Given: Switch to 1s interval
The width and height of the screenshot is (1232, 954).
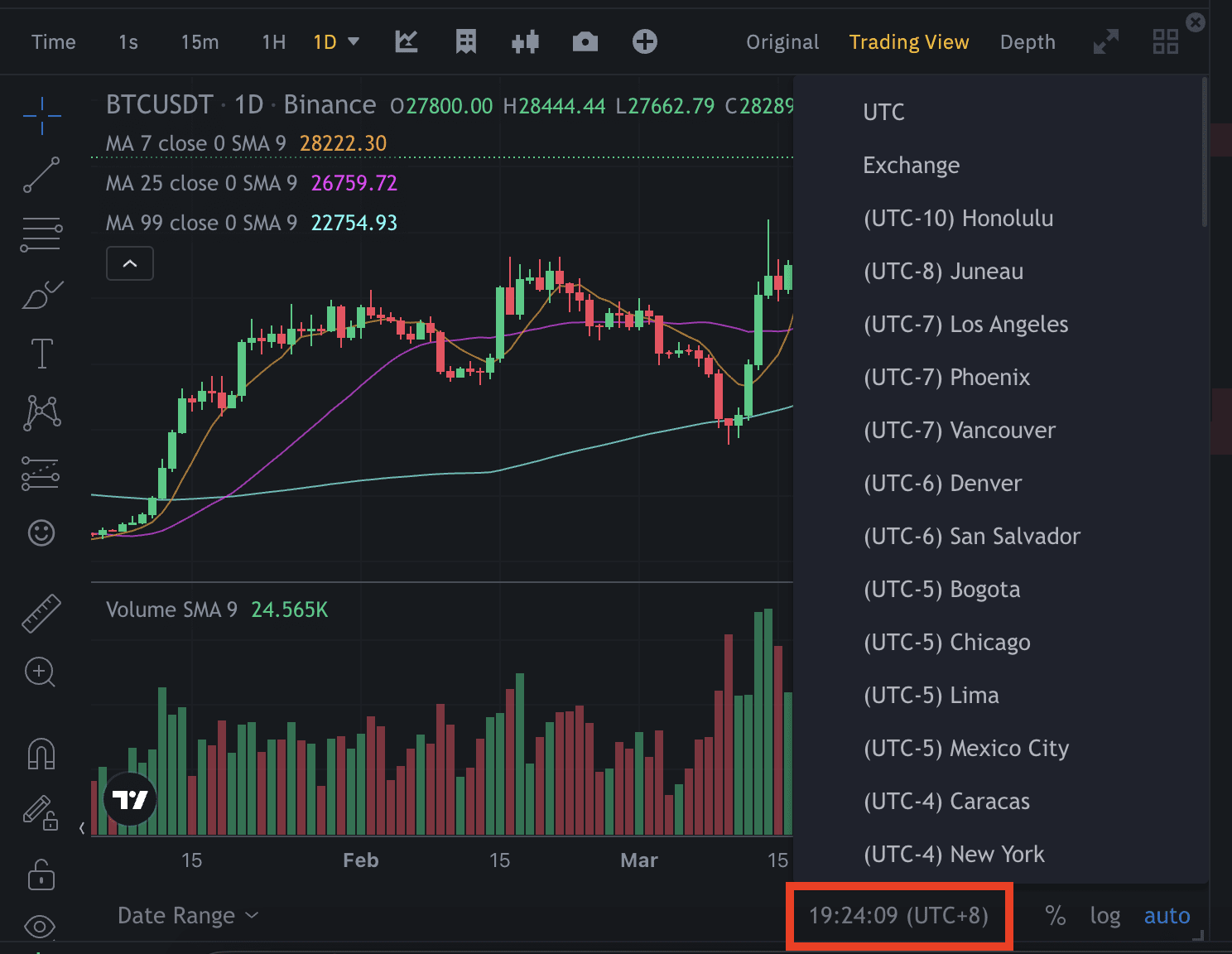Looking at the screenshot, I should tap(128, 42).
